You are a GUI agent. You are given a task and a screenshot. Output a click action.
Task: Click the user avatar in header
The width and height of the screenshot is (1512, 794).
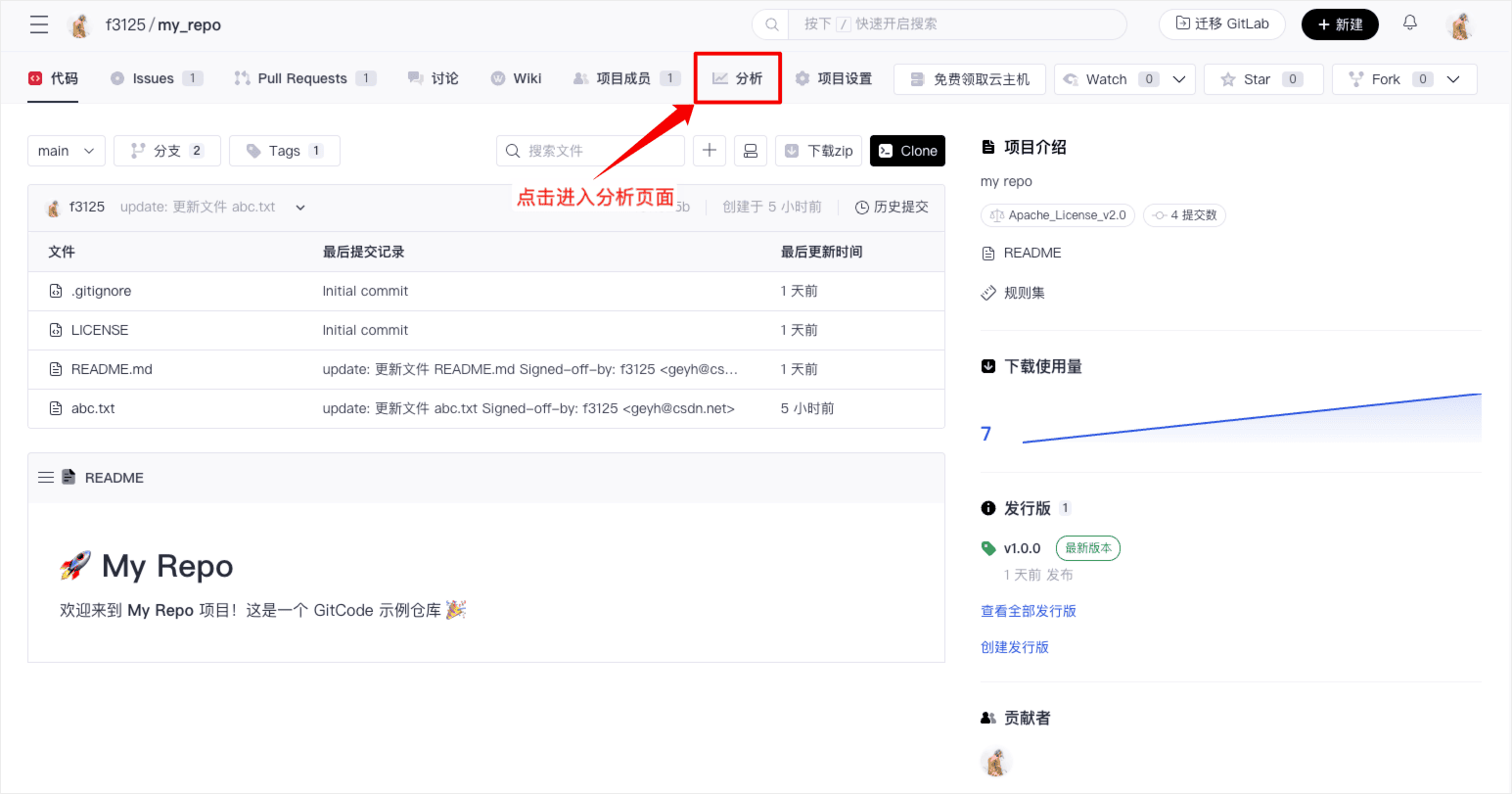pos(1461,25)
